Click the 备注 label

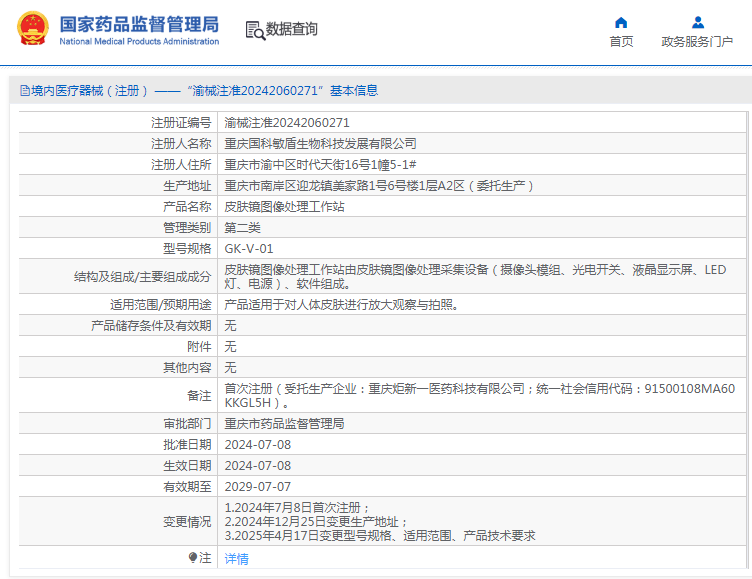coord(199,396)
